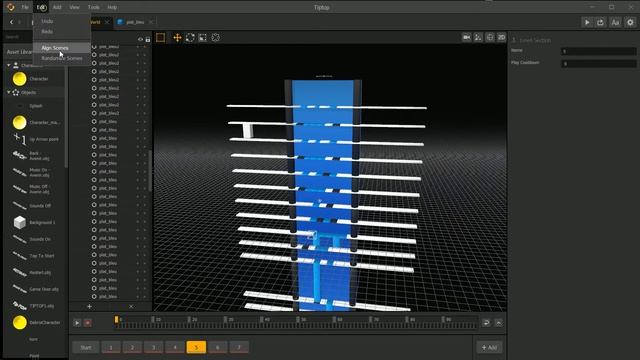Toggle visibility eye in outliner header
The width and height of the screenshot is (640, 360).
(140, 40)
